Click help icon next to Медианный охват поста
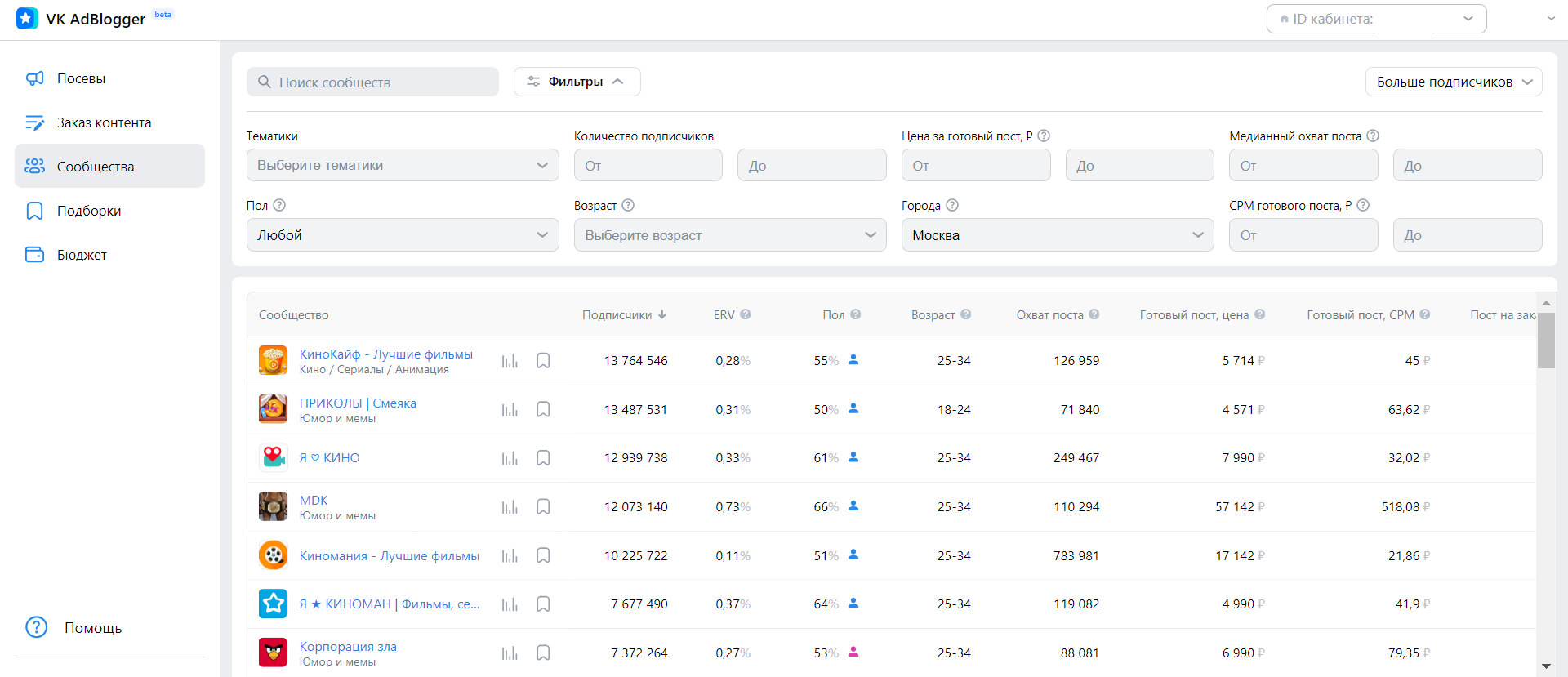Image resolution: width=1568 pixels, height=677 pixels. 1373,136
